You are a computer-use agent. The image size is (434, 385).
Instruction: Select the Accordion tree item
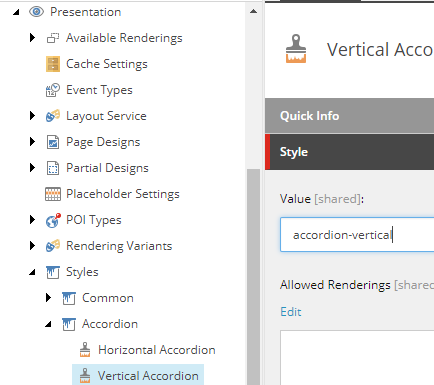[x=110, y=324]
